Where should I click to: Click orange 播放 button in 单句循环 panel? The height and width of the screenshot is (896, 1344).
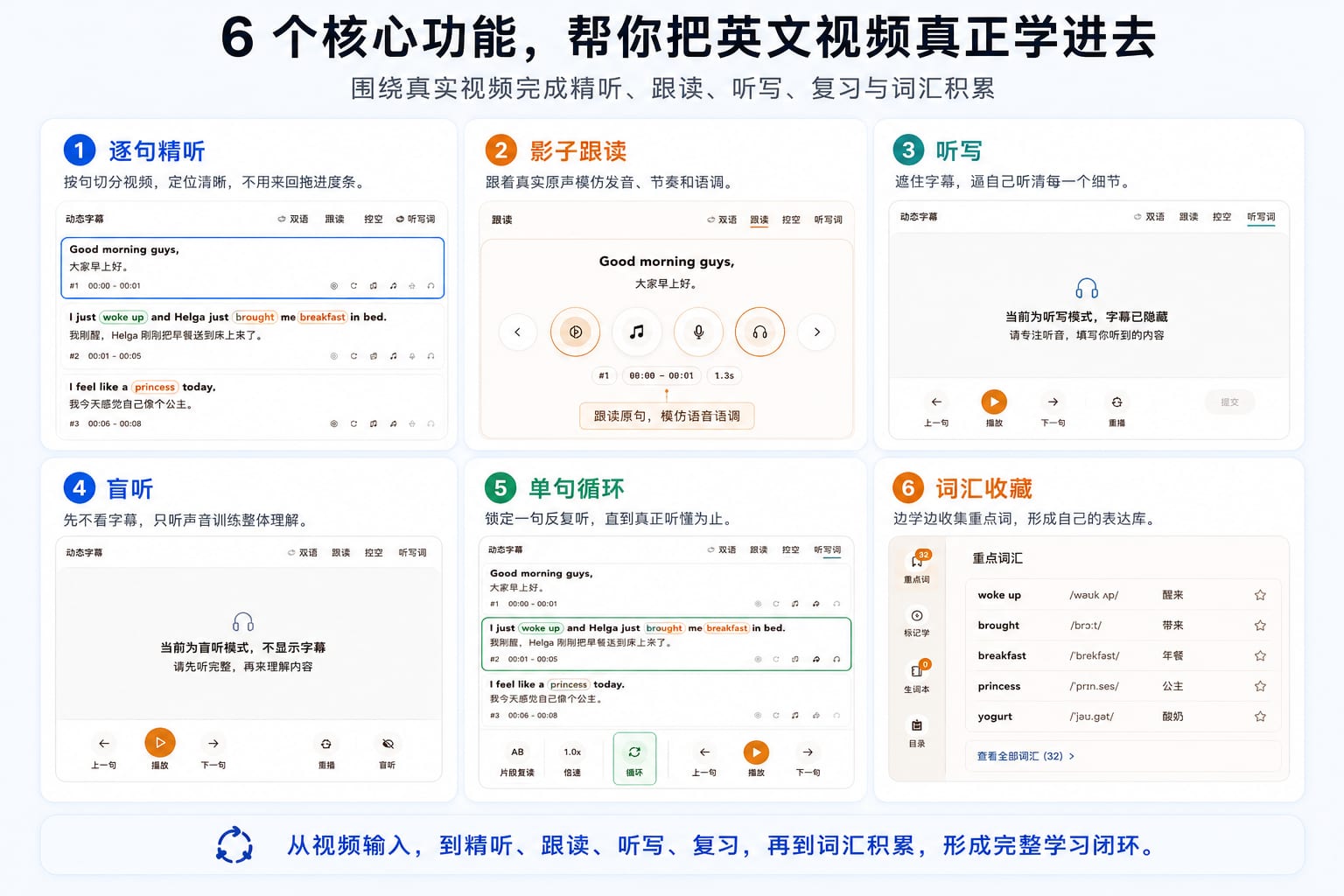click(x=756, y=752)
